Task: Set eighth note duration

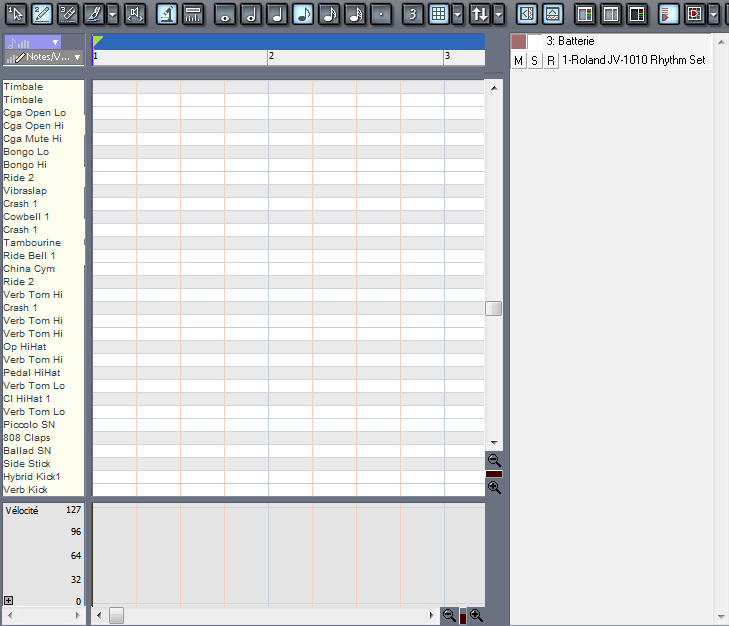Action: 303,14
